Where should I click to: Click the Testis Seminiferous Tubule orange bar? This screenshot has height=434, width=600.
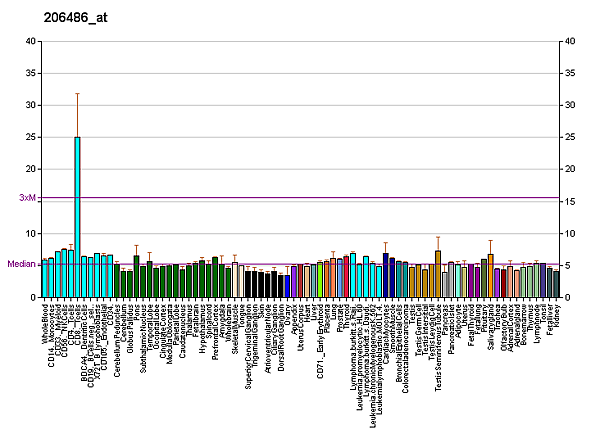[438, 274]
